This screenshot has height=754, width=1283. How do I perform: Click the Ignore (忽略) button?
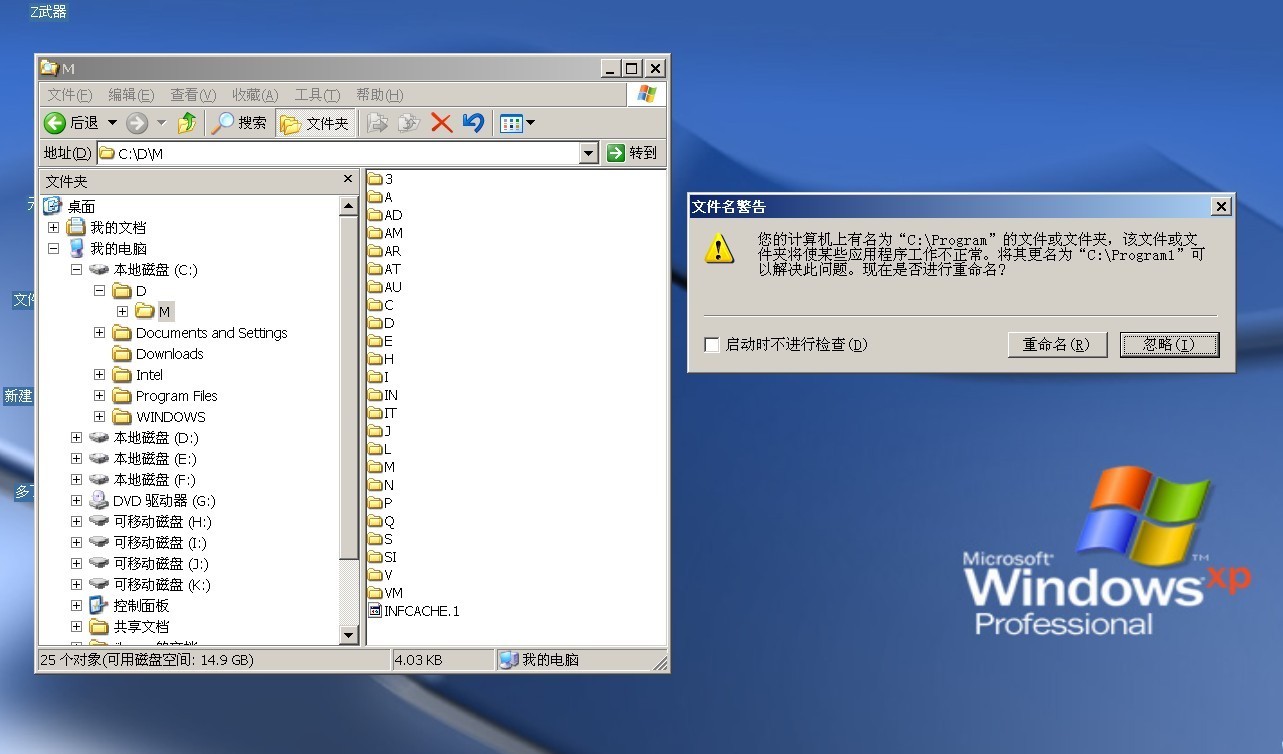coord(1169,345)
